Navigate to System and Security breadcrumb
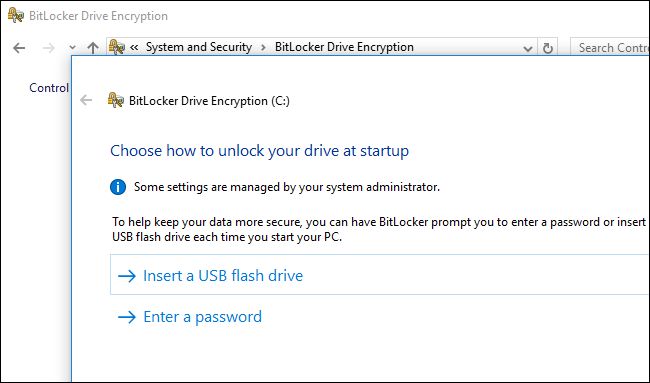The image size is (650, 383). [199, 47]
